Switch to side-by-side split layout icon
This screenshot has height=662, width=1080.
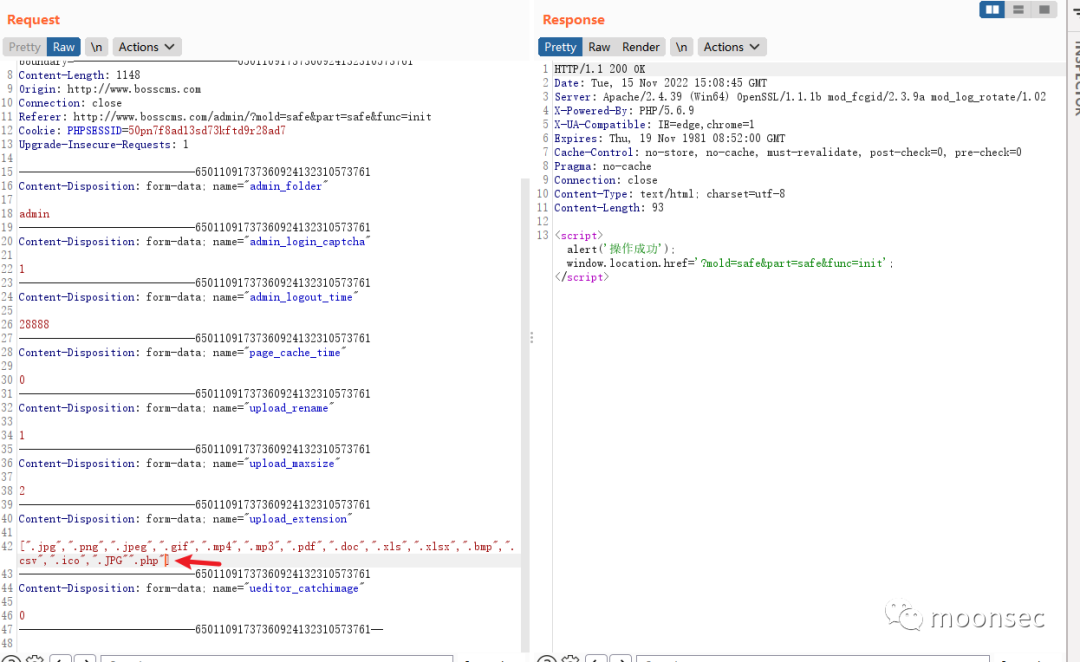[992, 10]
